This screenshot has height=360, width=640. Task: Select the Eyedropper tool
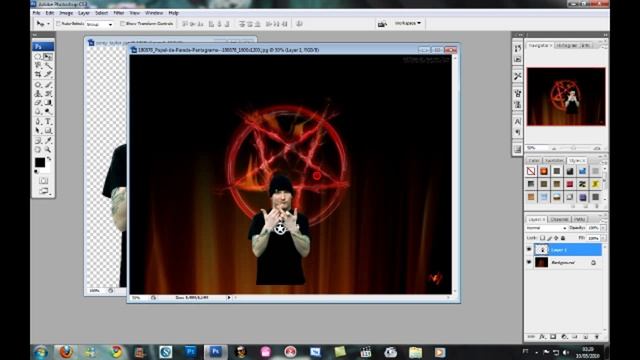pos(48,140)
